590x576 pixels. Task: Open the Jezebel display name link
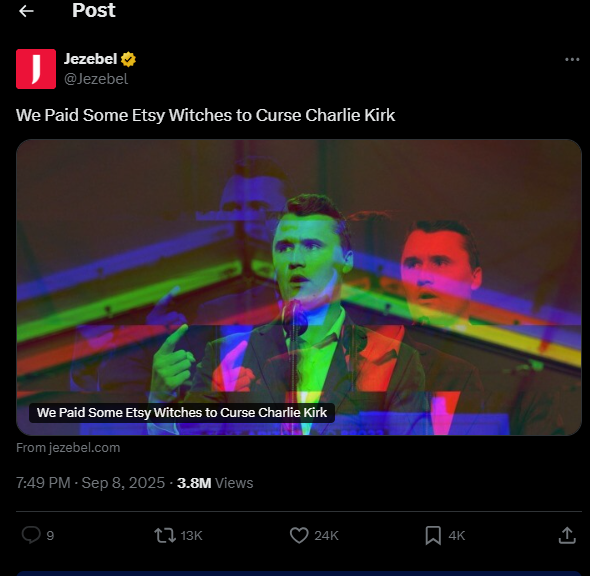point(90,59)
